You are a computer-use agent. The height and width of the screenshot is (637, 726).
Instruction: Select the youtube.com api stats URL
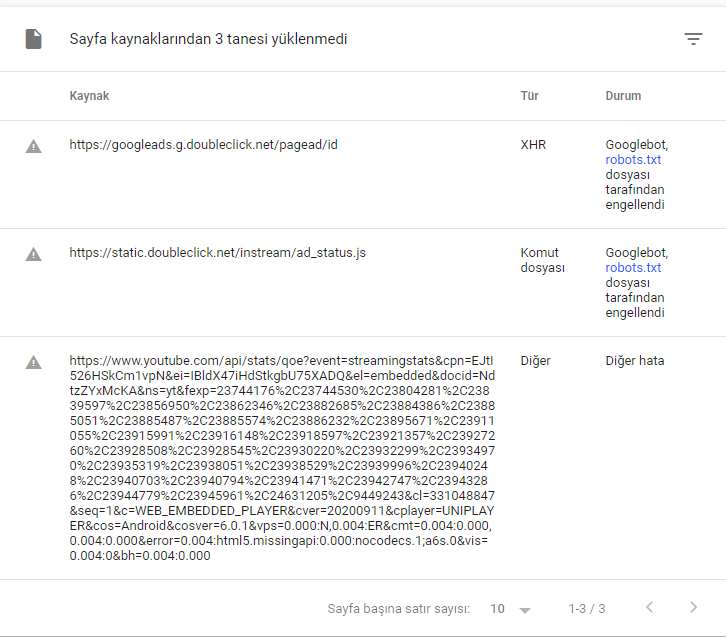click(x=282, y=458)
